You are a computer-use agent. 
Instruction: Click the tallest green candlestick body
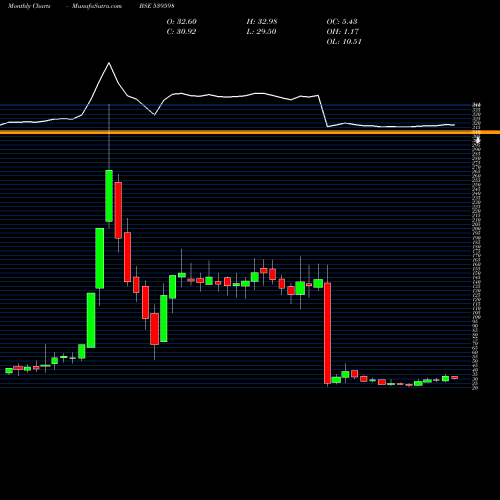point(100,258)
